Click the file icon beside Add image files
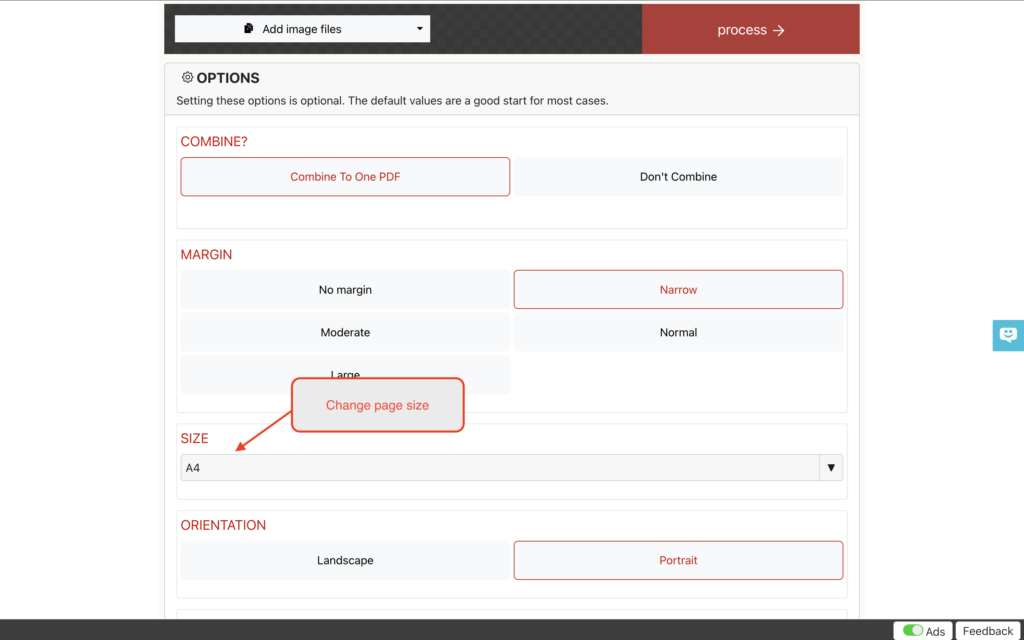 tap(249, 29)
